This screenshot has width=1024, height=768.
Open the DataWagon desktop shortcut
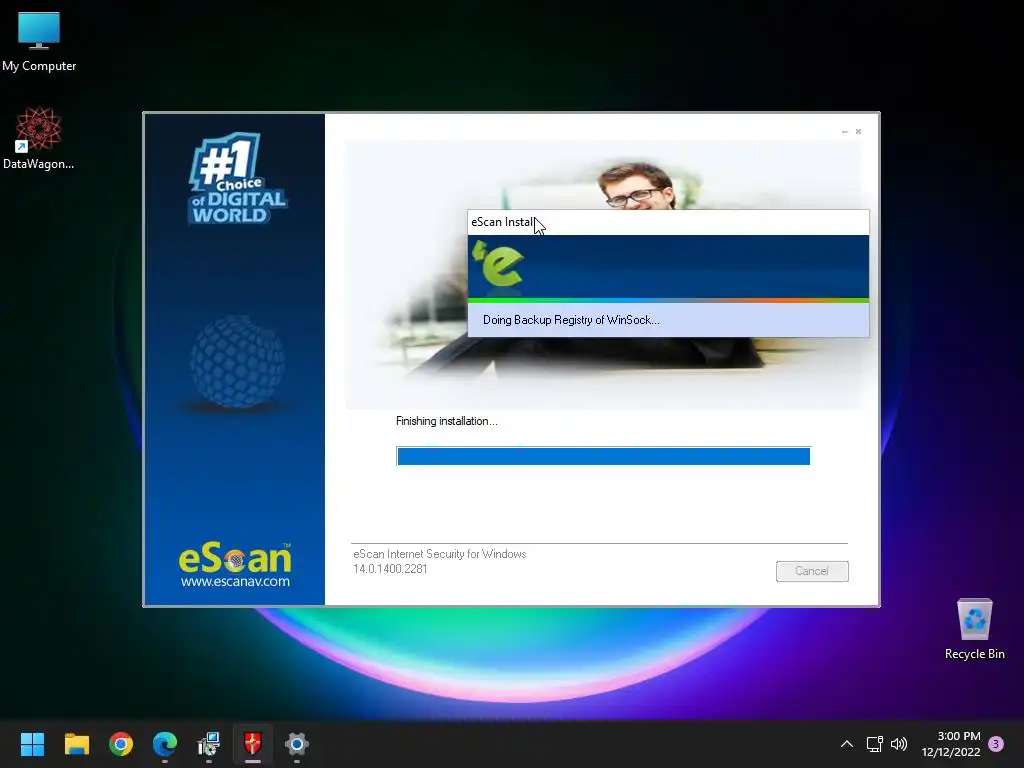click(39, 139)
